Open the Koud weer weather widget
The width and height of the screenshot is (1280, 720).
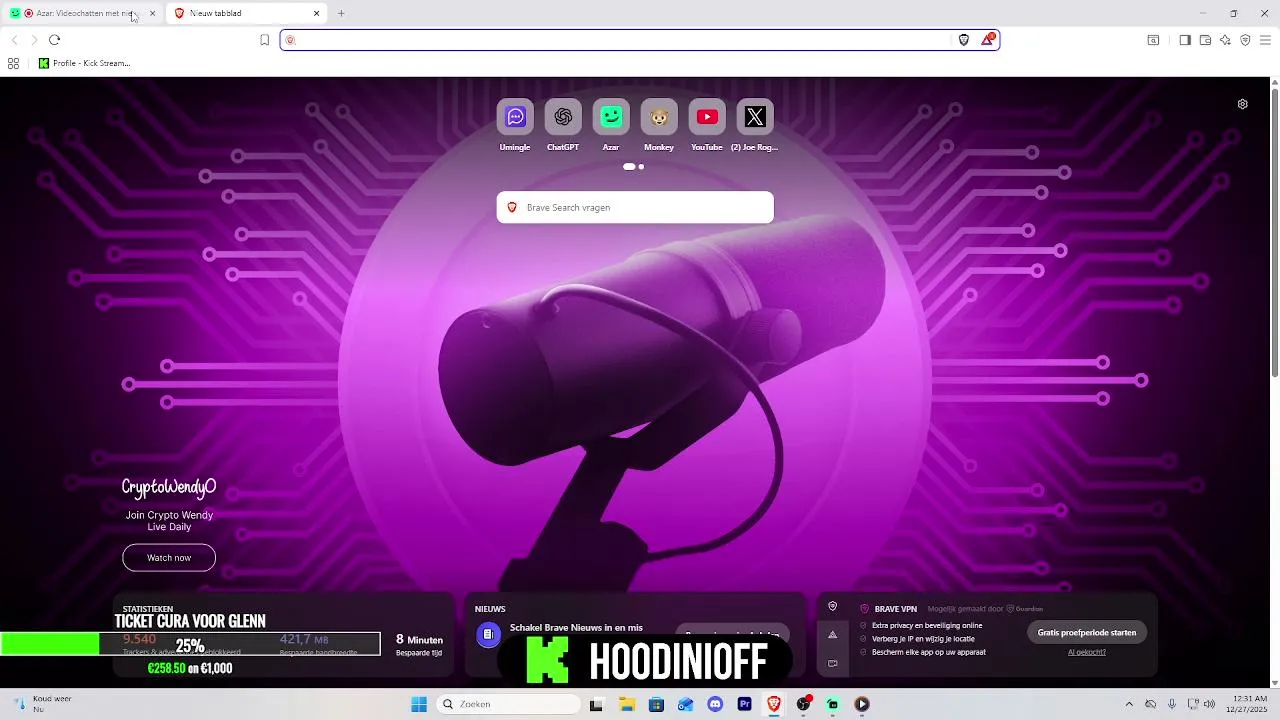pyautogui.click(x=42, y=704)
